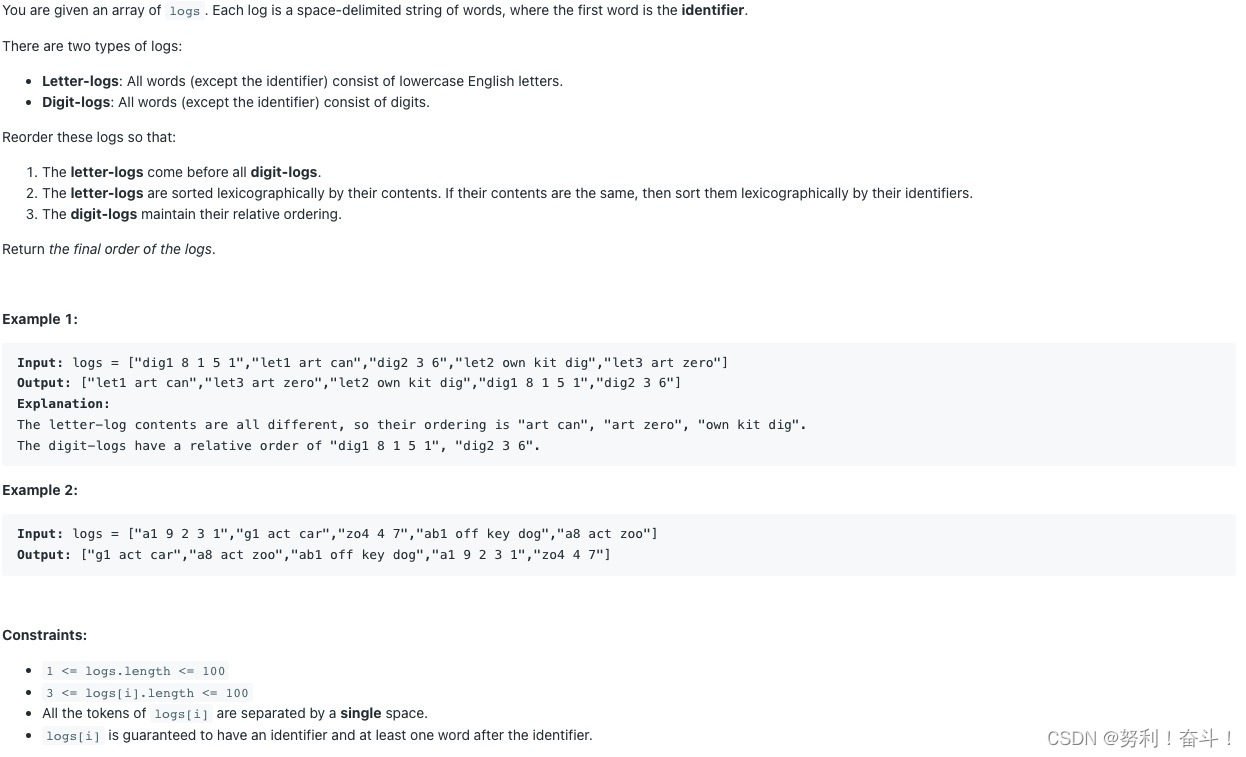Click the 'Constraints:' heading

44,635
